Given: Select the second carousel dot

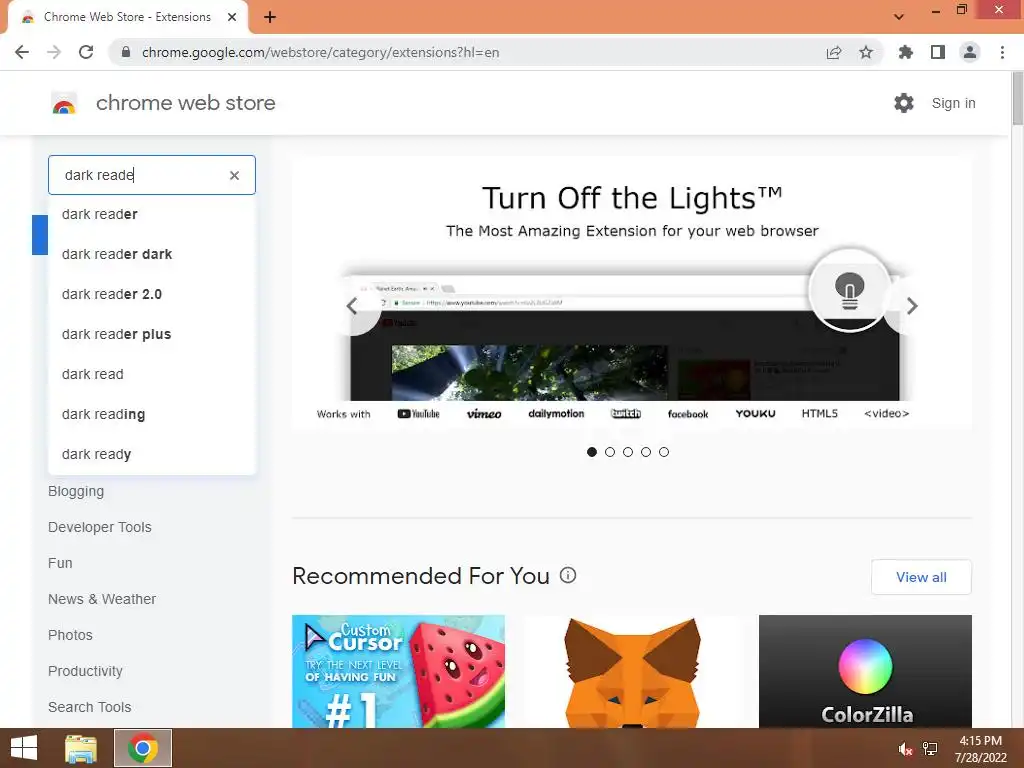Looking at the screenshot, I should coord(610,452).
